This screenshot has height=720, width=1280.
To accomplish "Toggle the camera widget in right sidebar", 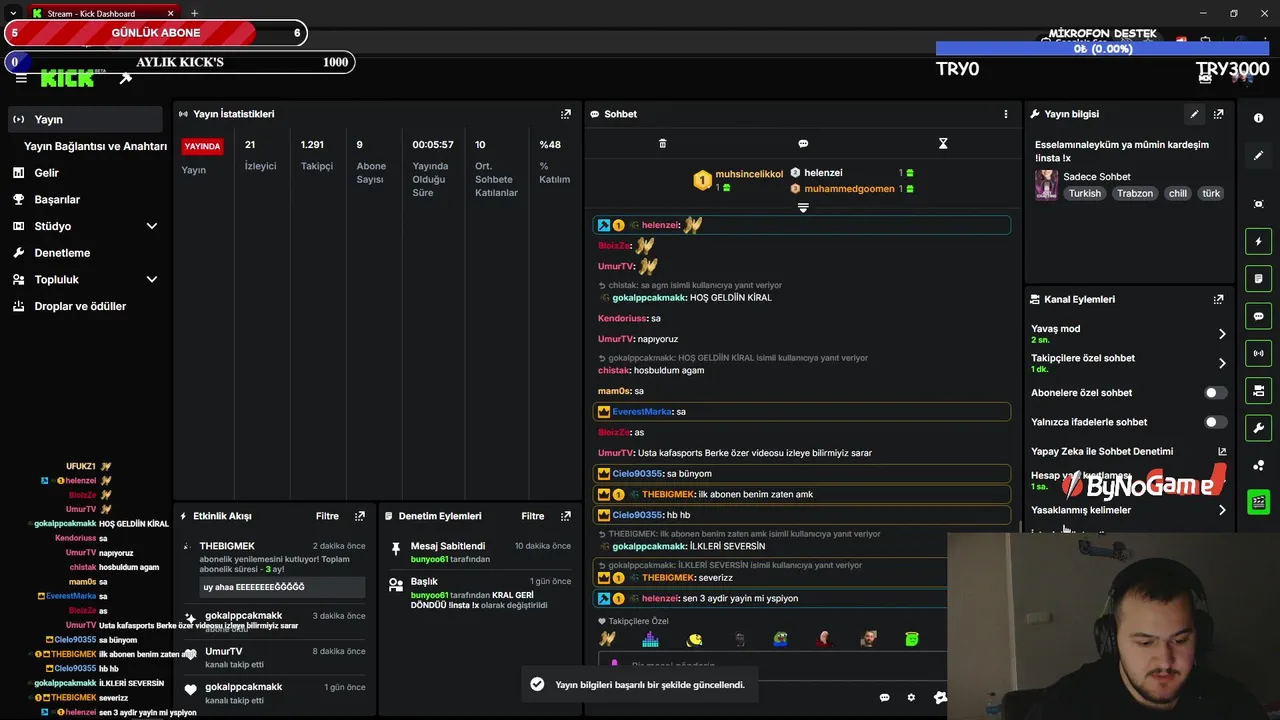I will coord(1258,390).
